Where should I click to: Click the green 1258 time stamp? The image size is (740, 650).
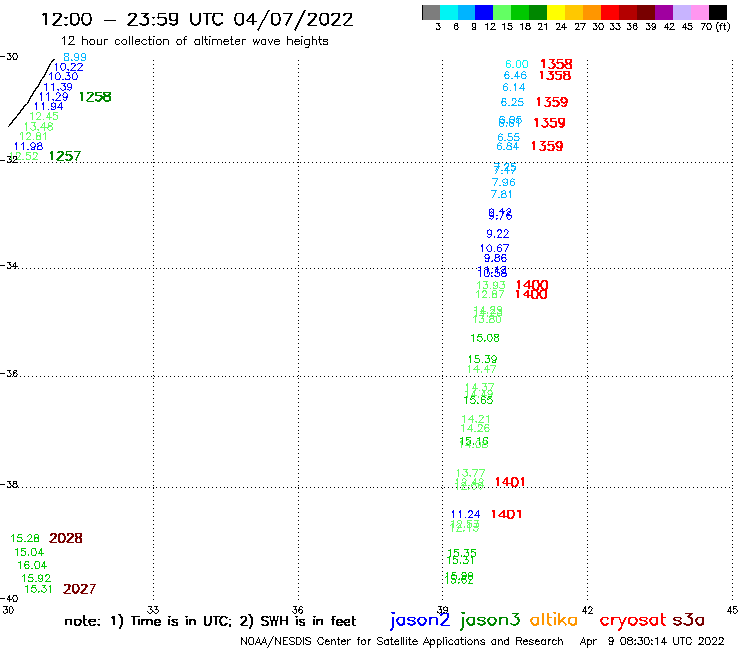pos(95,97)
